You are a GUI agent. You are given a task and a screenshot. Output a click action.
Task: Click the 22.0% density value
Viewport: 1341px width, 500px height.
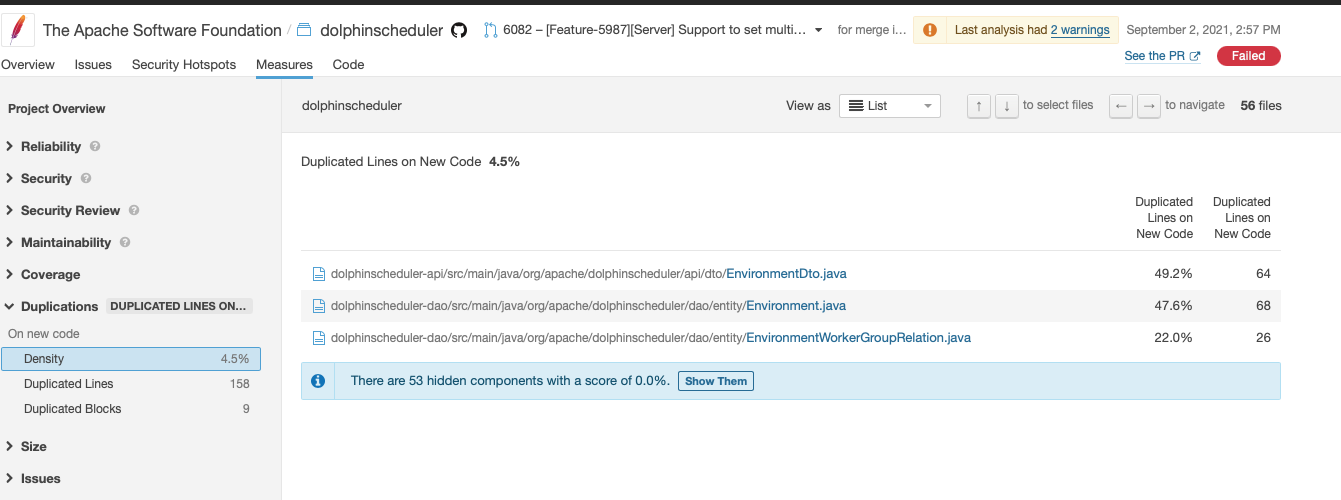pos(1172,338)
